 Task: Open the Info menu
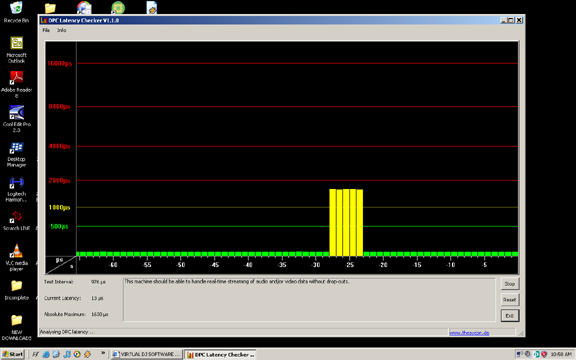tap(61, 30)
